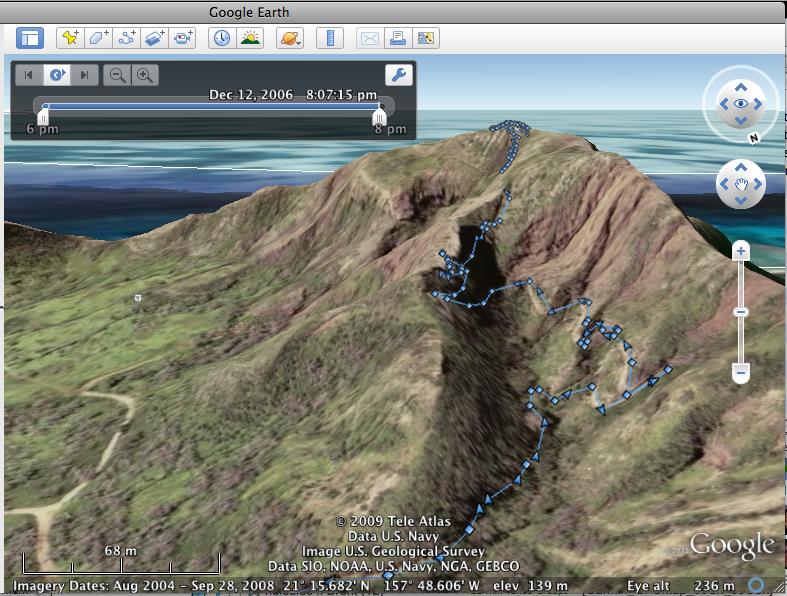Print the current view
Screen dimensions: 787x596
point(398,38)
